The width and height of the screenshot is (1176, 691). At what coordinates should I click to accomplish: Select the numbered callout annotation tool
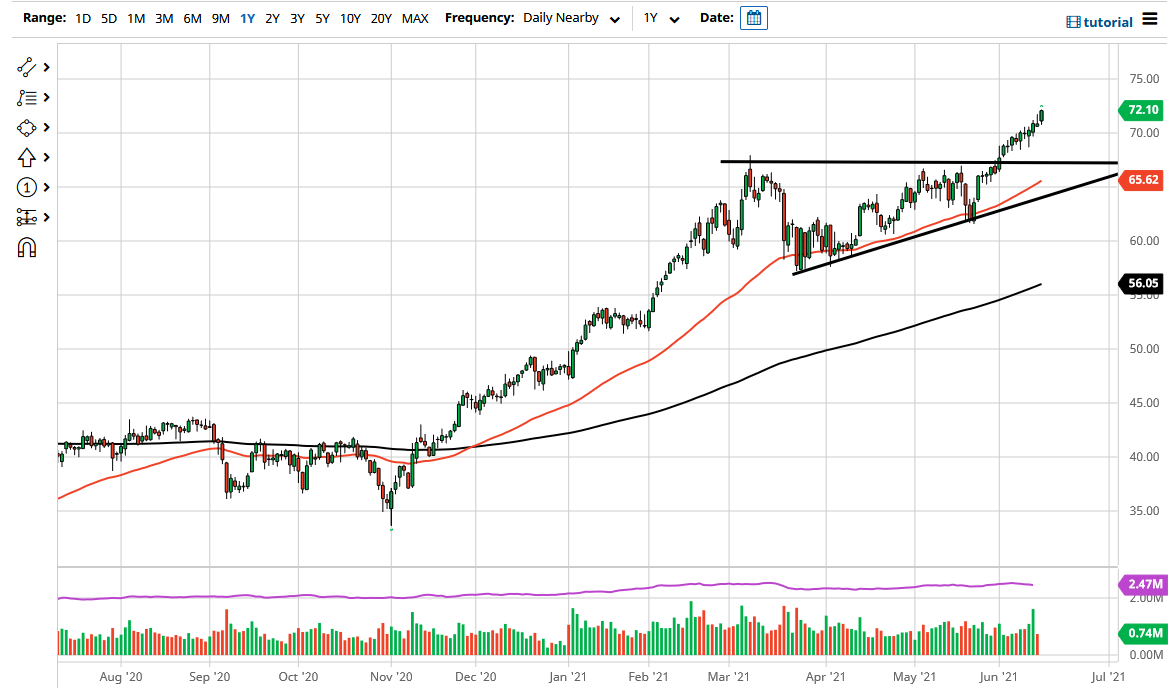click(x=27, y=187)
